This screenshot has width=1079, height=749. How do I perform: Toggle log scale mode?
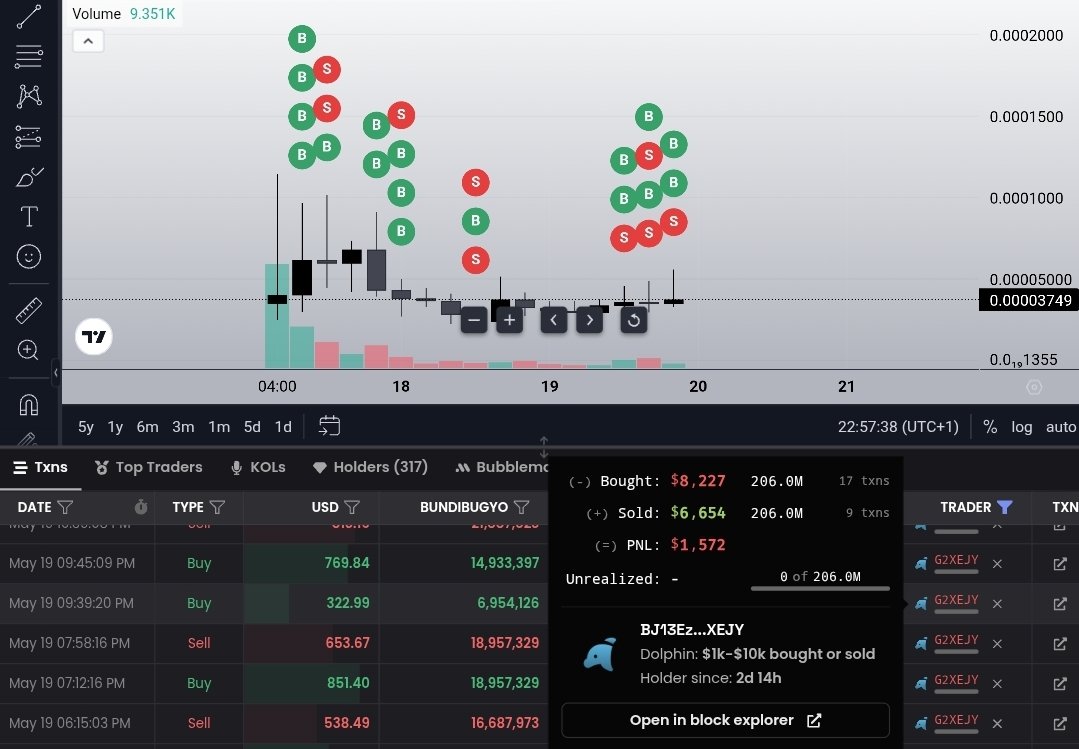pyautogui.click(x=1021, y=427)
